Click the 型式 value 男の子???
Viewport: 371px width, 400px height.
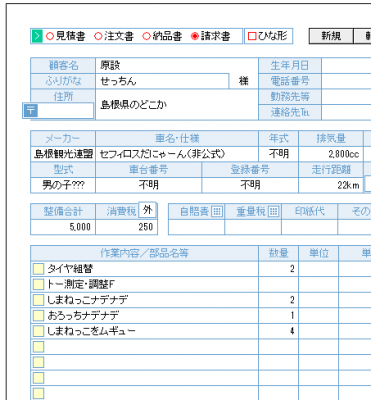pyautogui.click(x=63, y=185)
